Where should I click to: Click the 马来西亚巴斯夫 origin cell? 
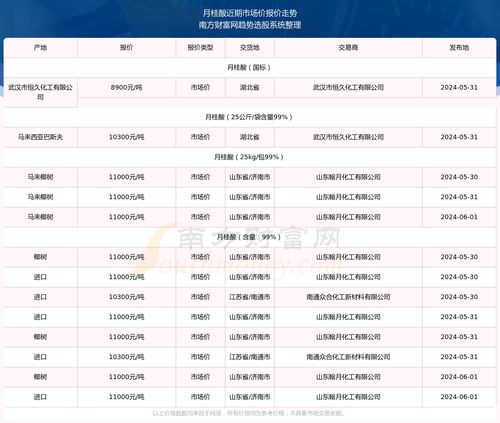pyautogui.click(x=40, y=137)
